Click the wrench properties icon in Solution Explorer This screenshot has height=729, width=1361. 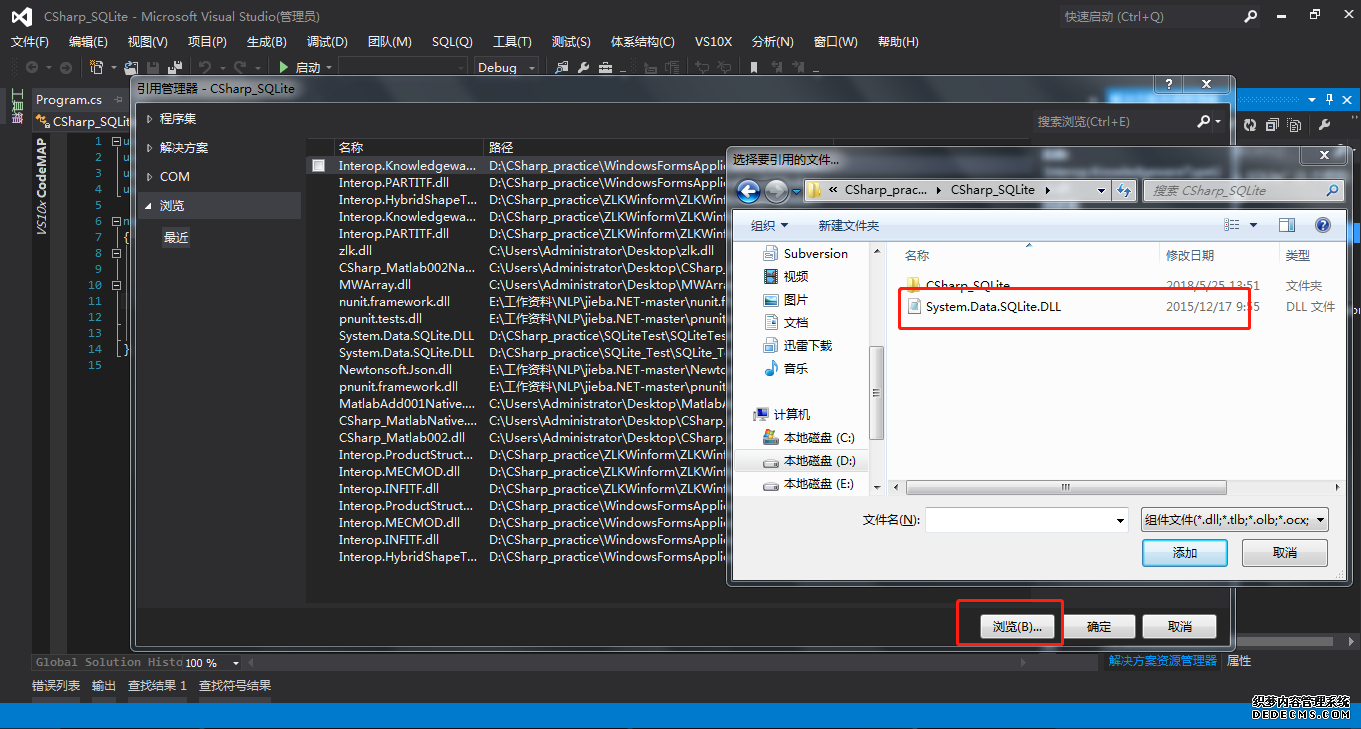coord(1324,125)
